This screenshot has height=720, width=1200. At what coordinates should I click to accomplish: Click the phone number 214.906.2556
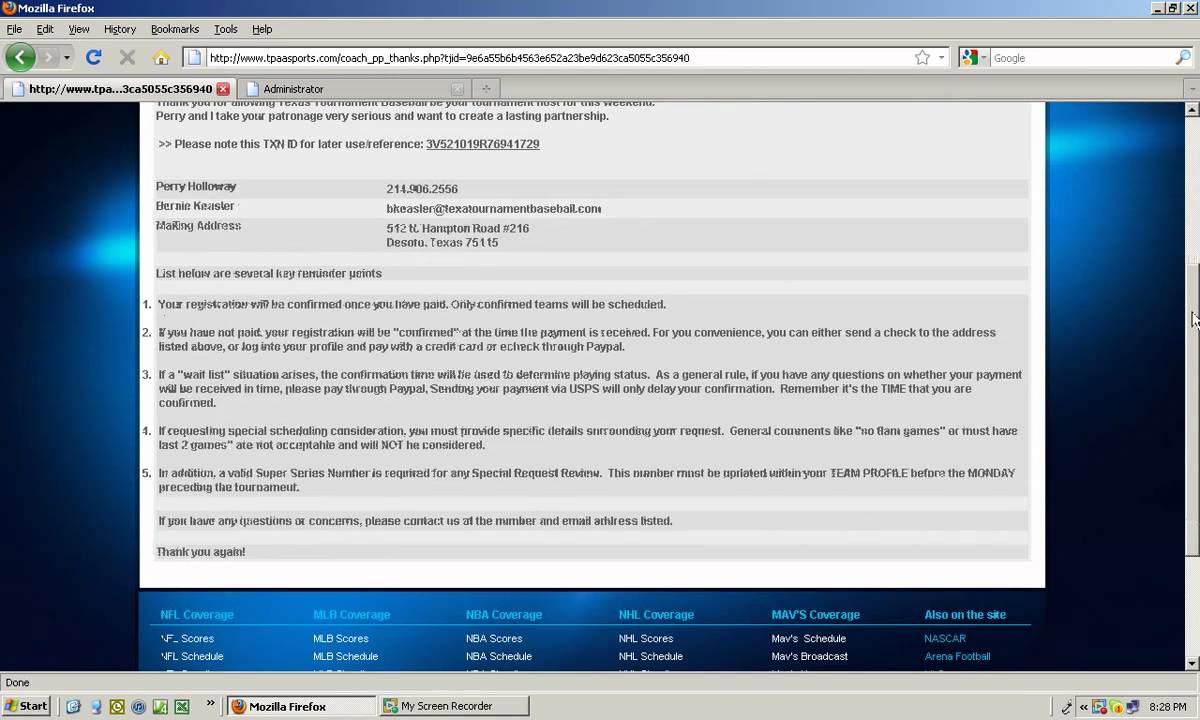pyautogui.click(x=422, y=189)
